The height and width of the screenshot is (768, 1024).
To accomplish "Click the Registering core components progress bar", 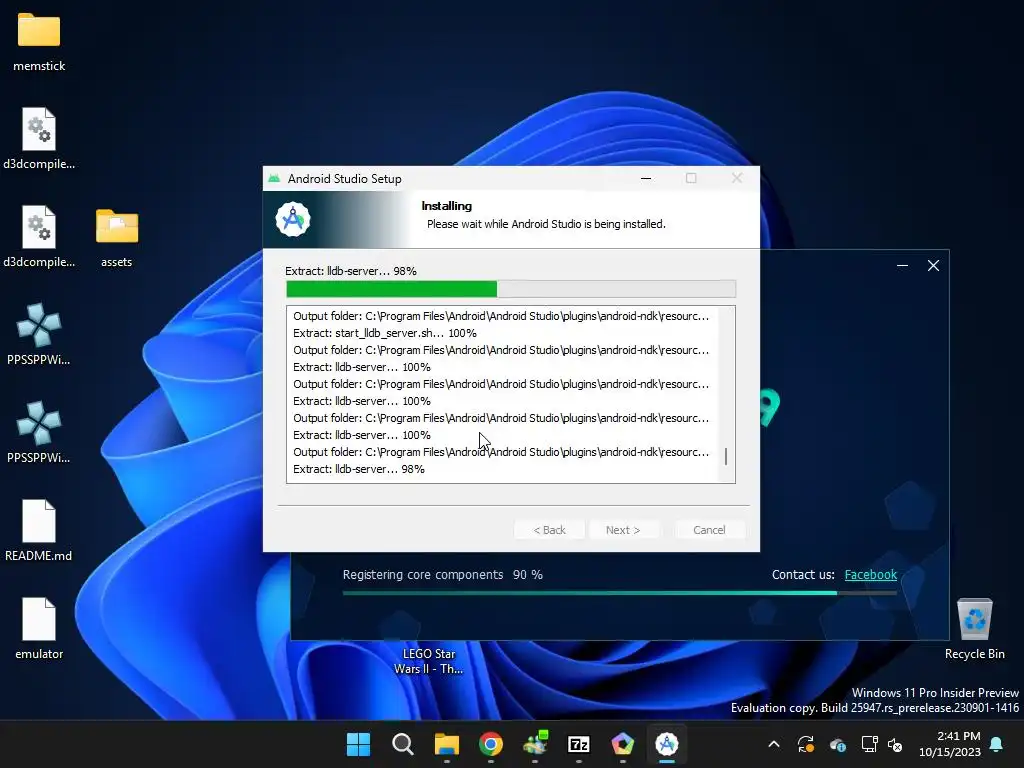I will pos(619,593).
